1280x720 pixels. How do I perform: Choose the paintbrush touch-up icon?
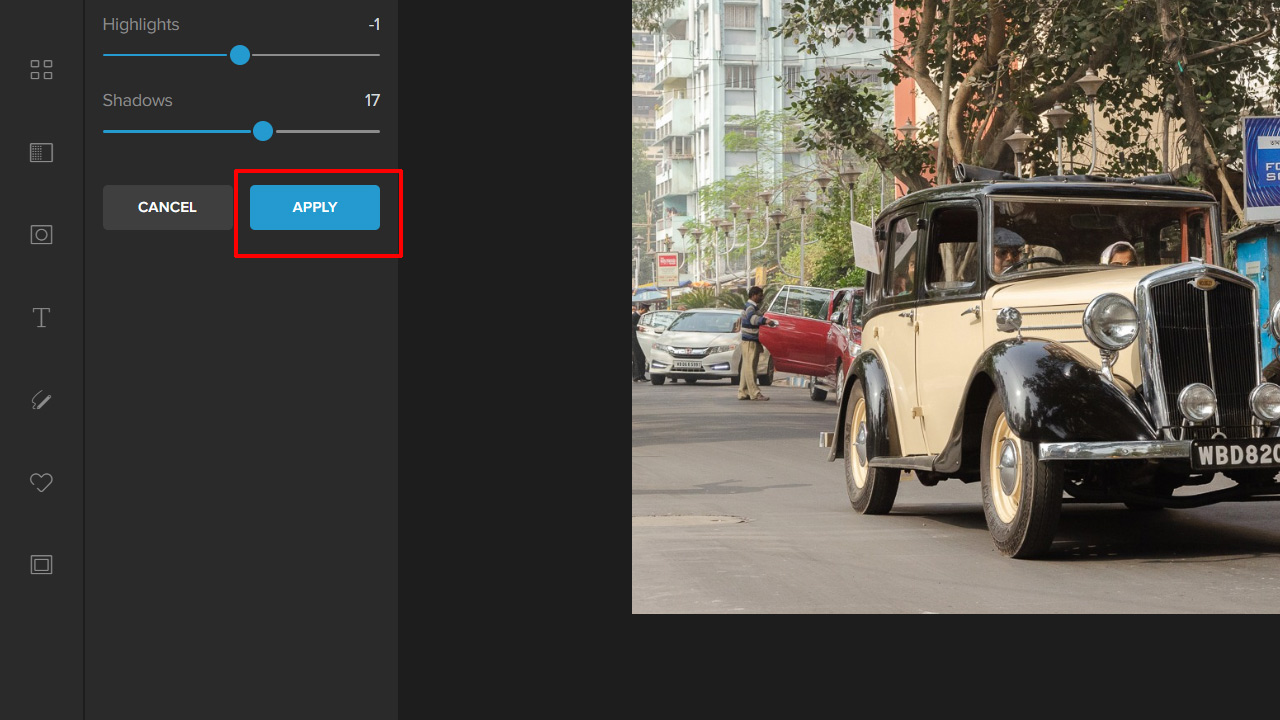coord(41,400)
